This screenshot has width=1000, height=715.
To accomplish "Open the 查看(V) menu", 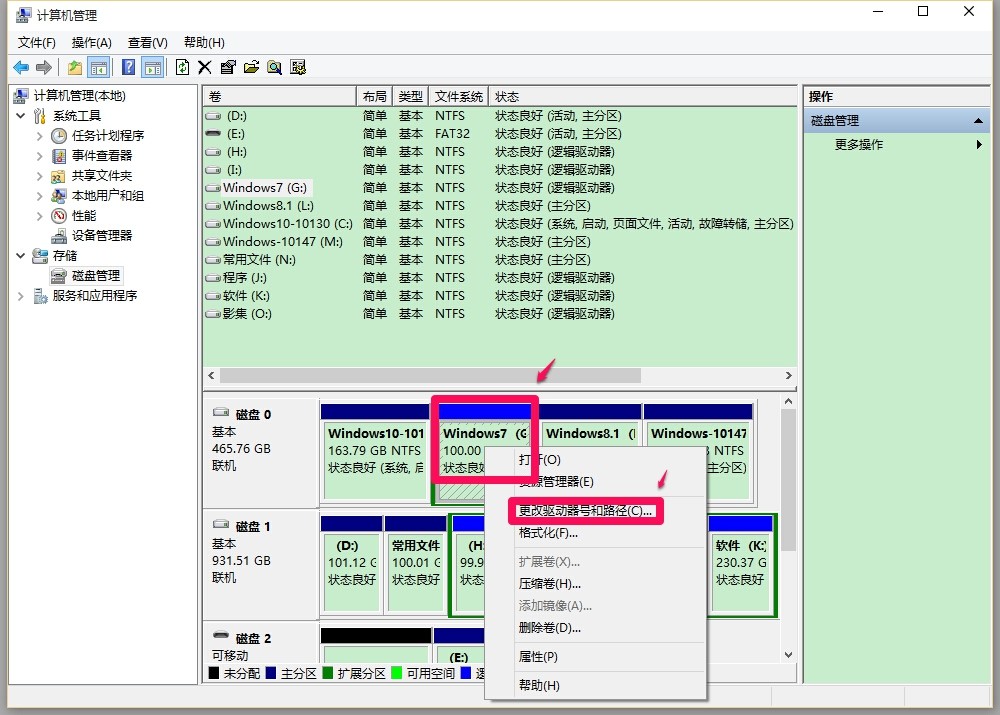I will (146, 42).
